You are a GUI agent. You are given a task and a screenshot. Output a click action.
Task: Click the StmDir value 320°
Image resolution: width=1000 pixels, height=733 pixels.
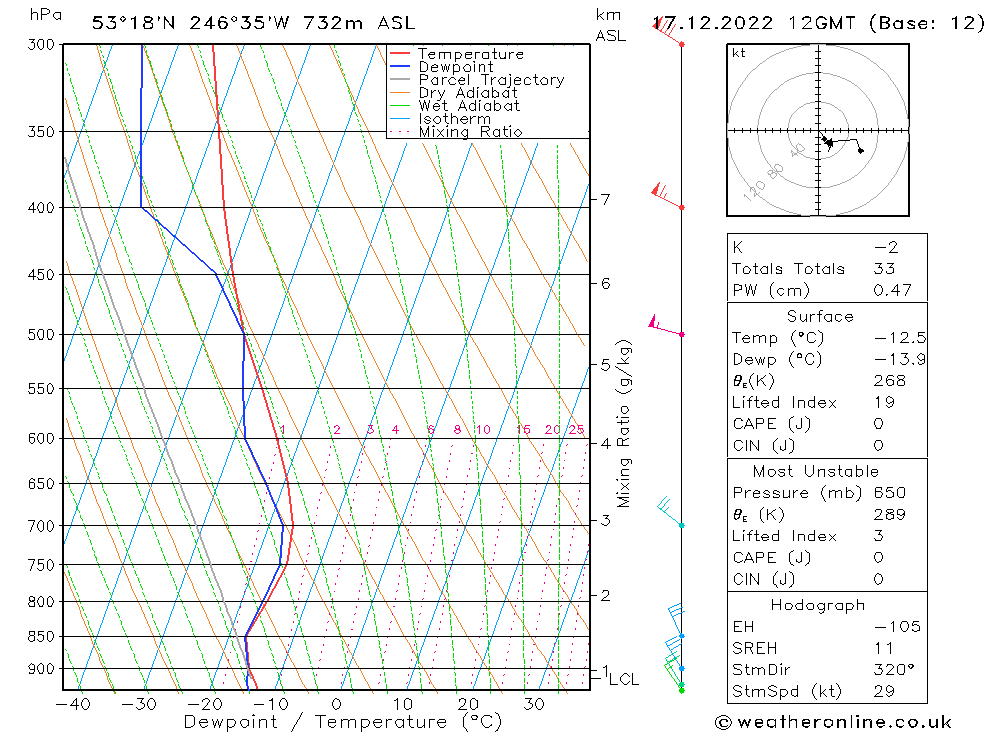(x=894, y=670)
